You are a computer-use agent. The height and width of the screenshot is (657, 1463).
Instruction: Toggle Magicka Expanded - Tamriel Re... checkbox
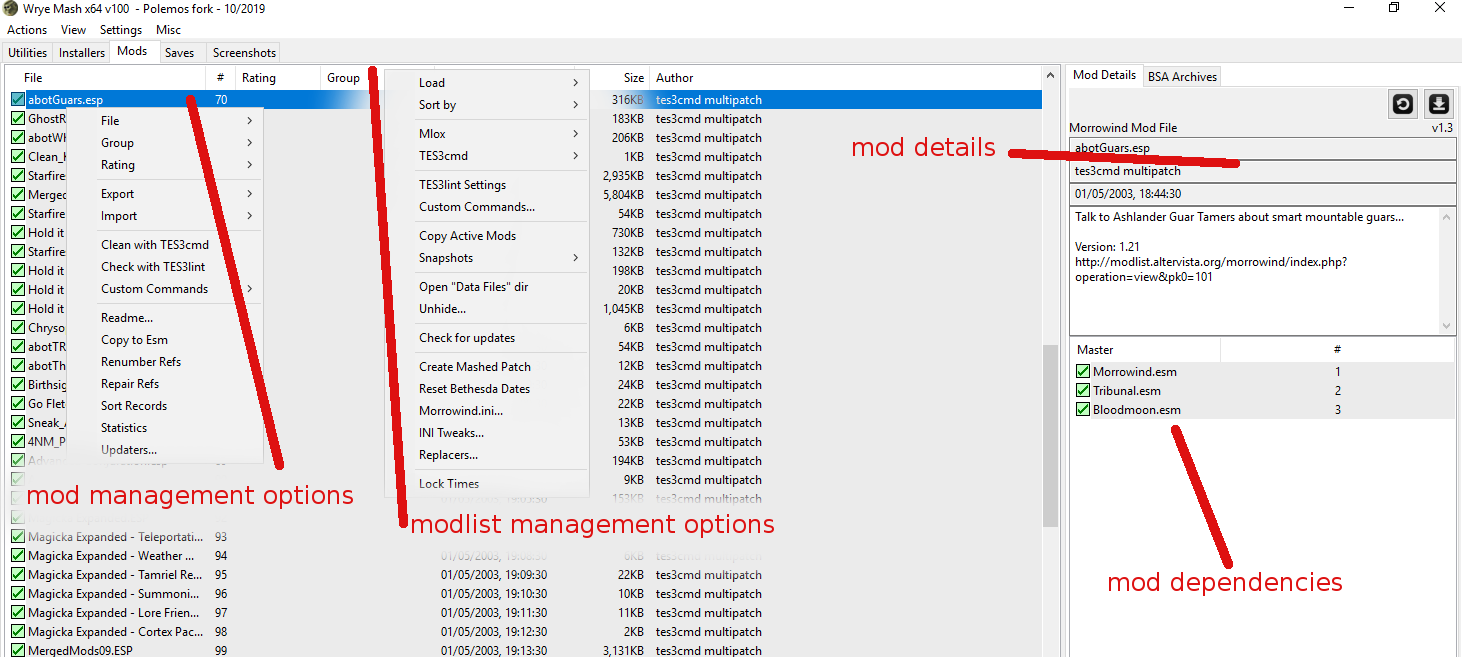click(x=18, y=575)
